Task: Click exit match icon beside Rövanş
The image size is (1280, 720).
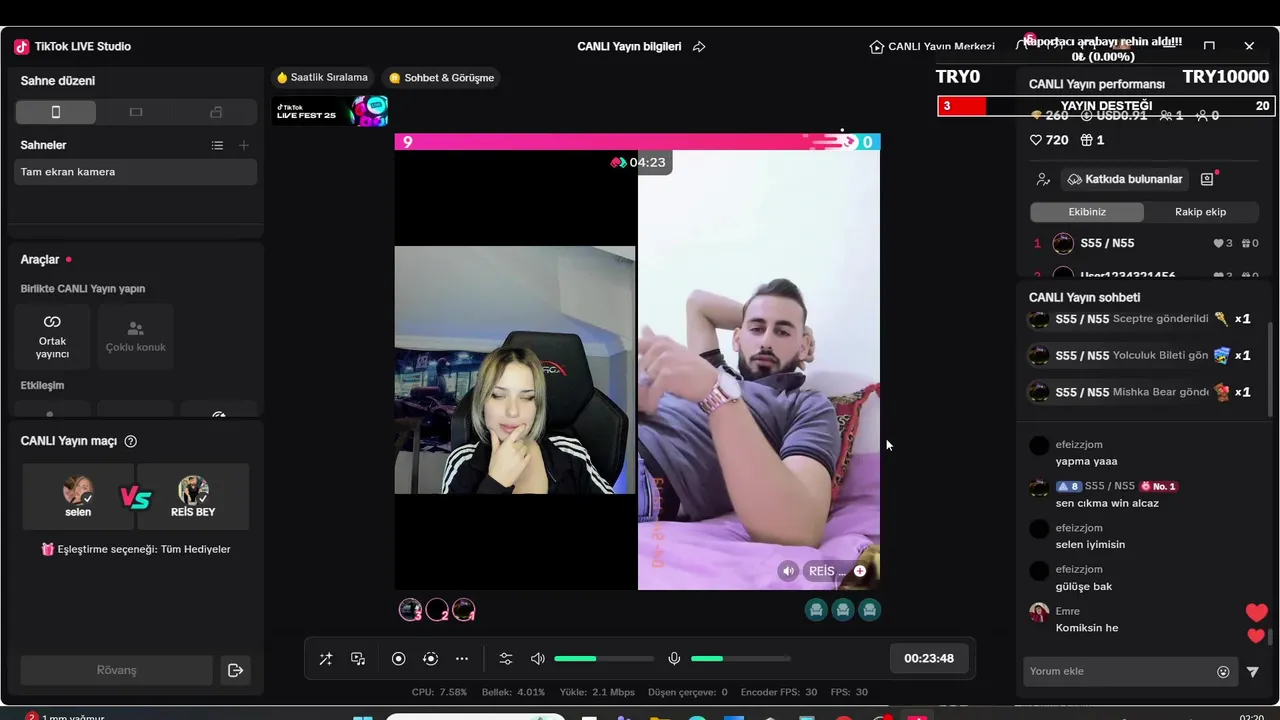Action: coord(236,670)
